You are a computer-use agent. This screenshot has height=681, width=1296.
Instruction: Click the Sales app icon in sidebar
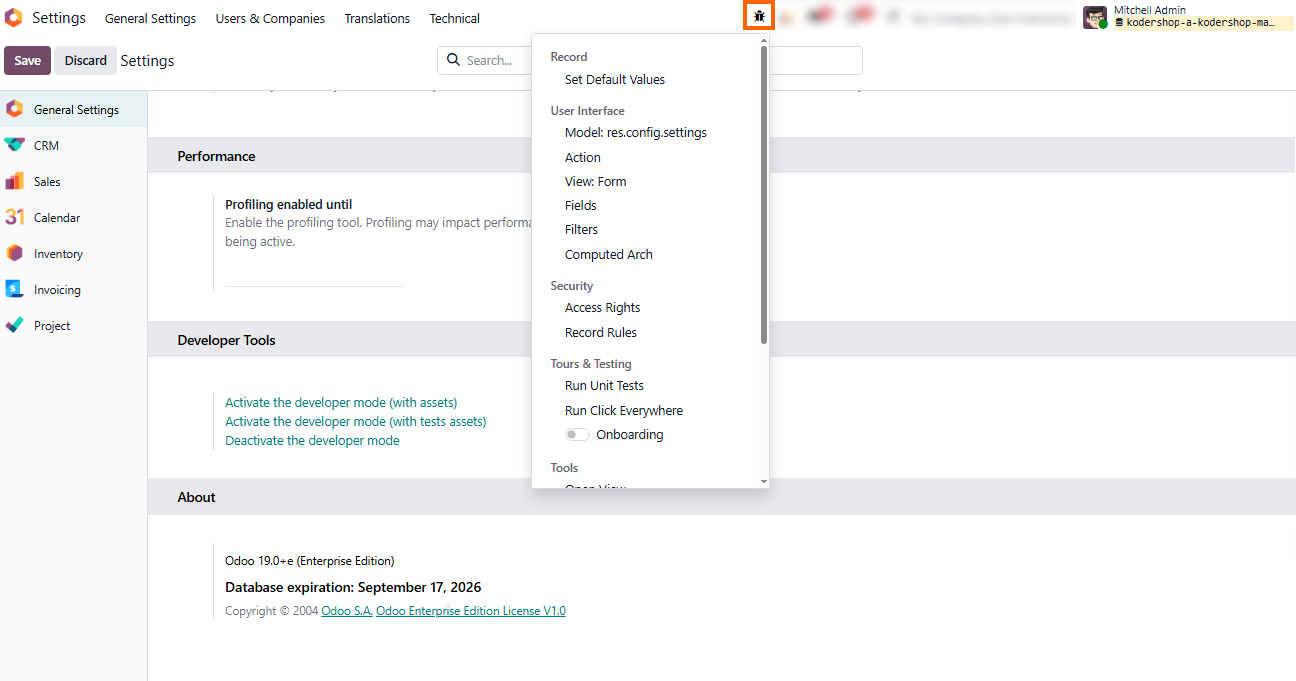point(14,181)
